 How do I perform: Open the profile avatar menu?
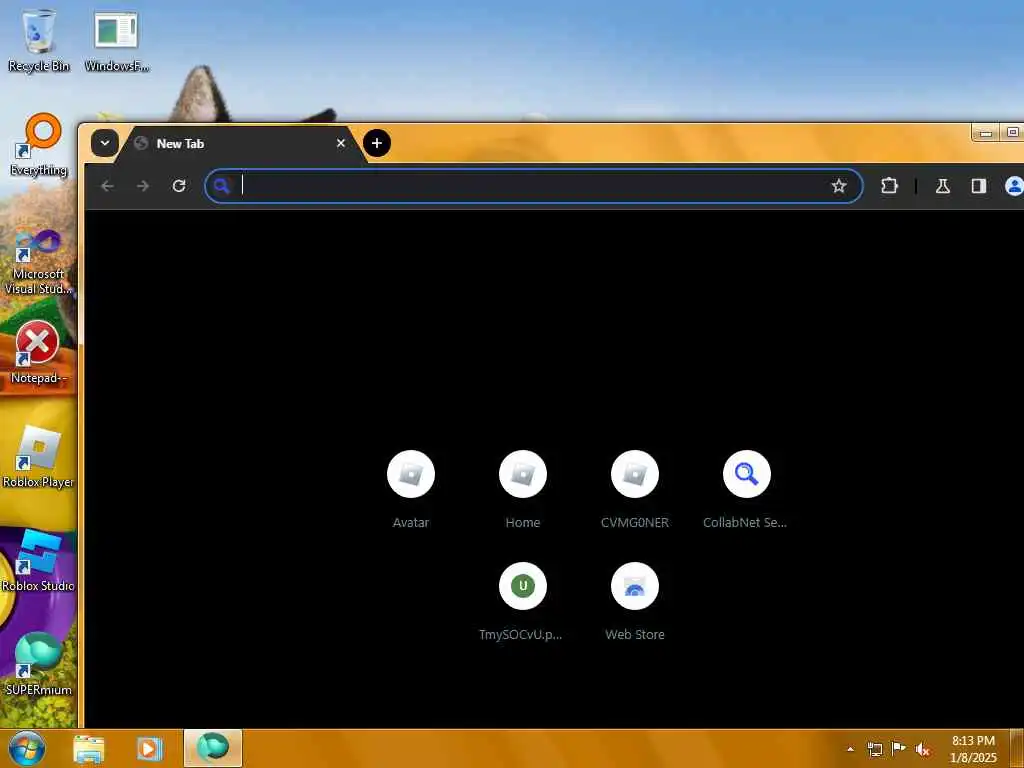(1014, 186)
